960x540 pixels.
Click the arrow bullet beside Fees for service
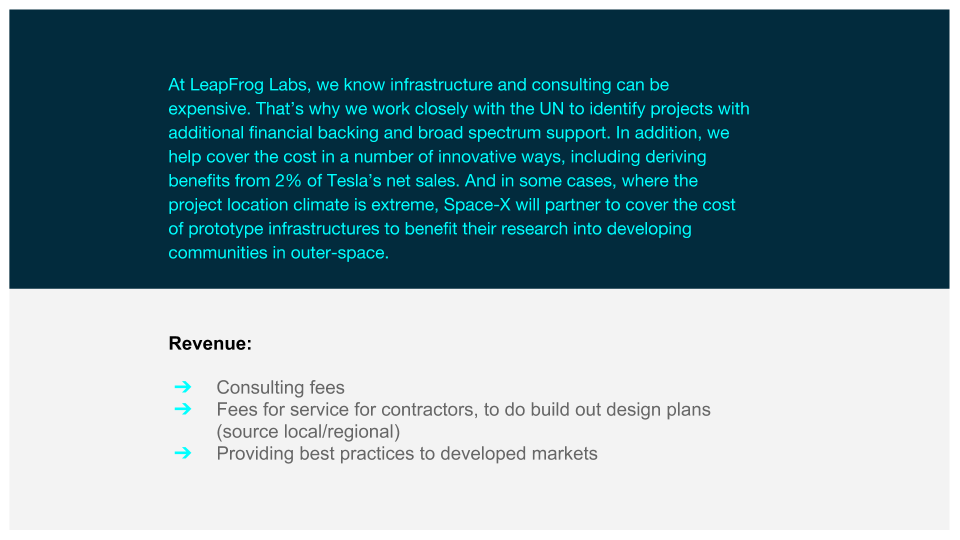tap(182, 409)
